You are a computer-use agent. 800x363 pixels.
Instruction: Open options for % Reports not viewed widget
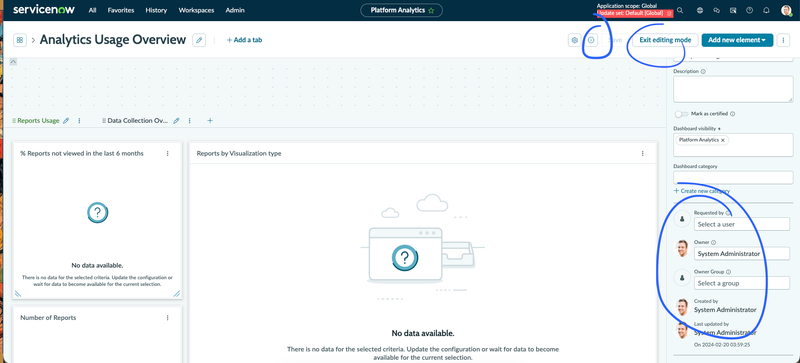click(167, 153)
